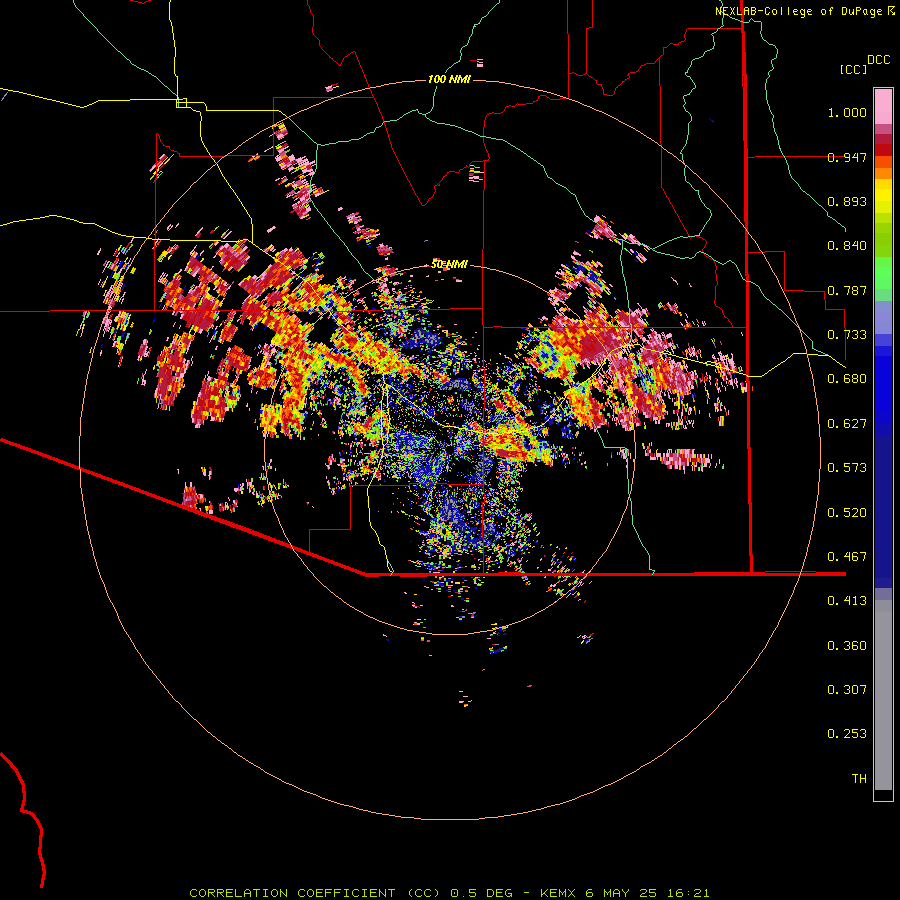Viewport: 900px width, 900px height.
Task: Select the 1.000 colorbar value label
Action: (x=847, y=112)
